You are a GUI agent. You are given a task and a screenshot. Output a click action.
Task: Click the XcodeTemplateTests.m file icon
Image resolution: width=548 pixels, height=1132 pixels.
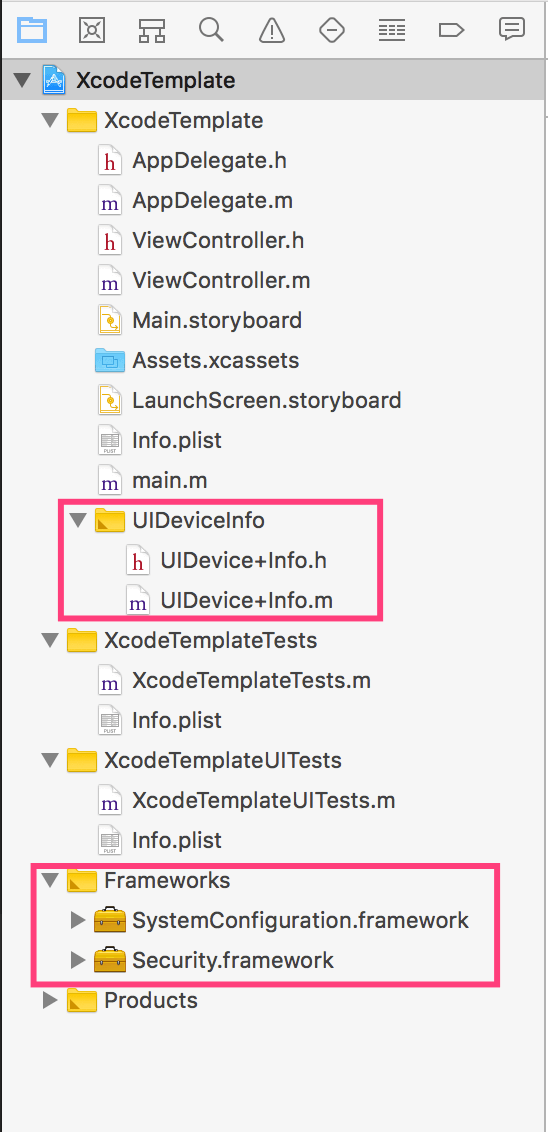click(x=110, y=680)
